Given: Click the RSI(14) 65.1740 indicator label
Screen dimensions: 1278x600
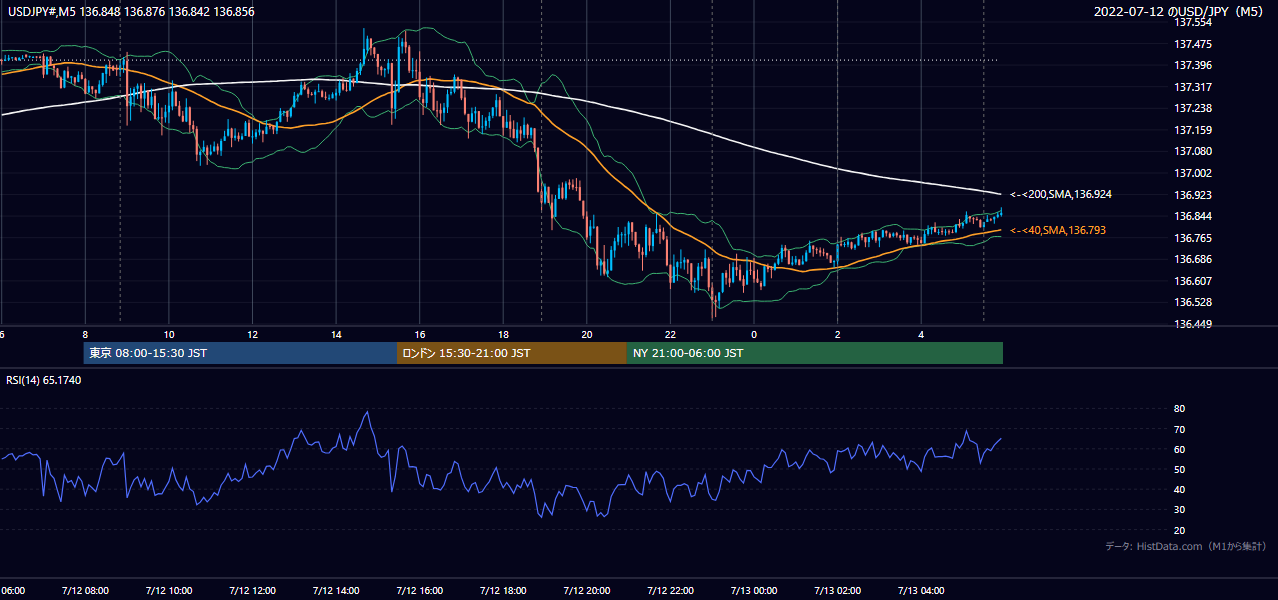Looking at the screenshot, I should [44, 380].
